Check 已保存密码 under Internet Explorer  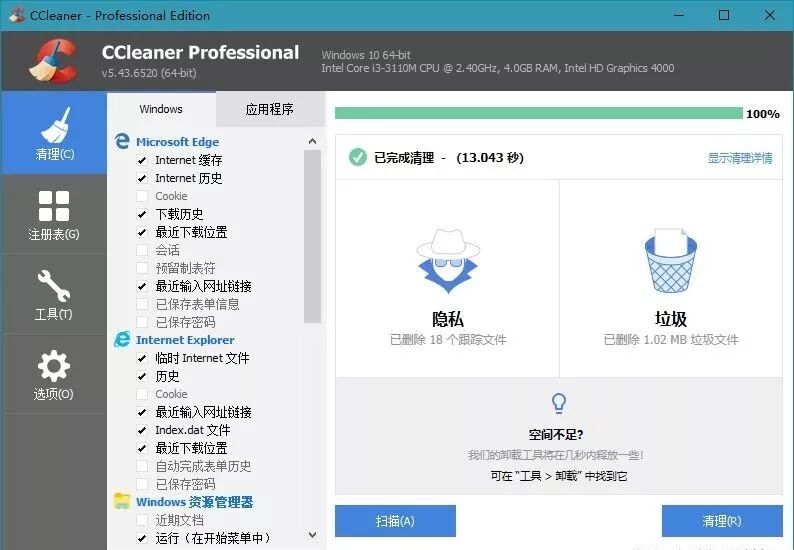tap(142, 484)
